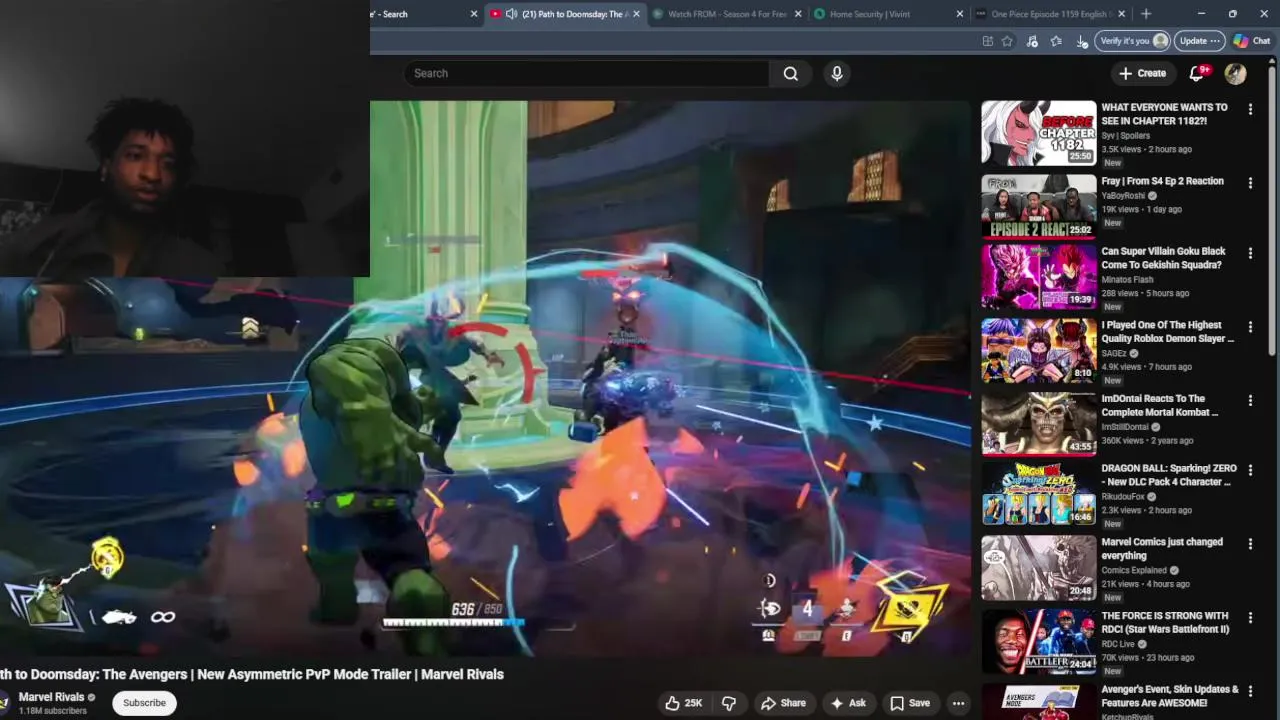Open the YouTube account avatar menu

[1235, 73]
